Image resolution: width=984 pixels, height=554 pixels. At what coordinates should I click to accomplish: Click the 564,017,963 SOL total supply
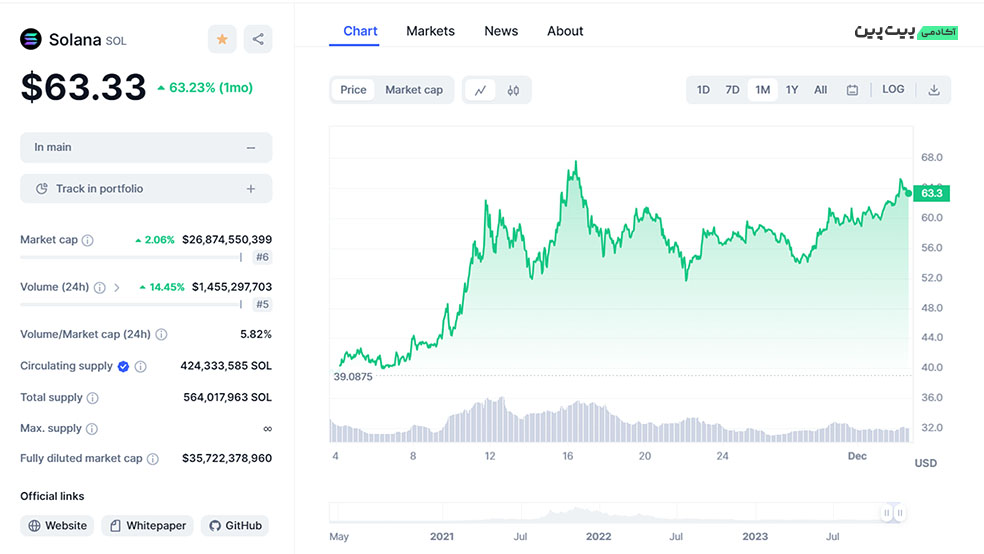pyautogui.click(x=228, y=397)
